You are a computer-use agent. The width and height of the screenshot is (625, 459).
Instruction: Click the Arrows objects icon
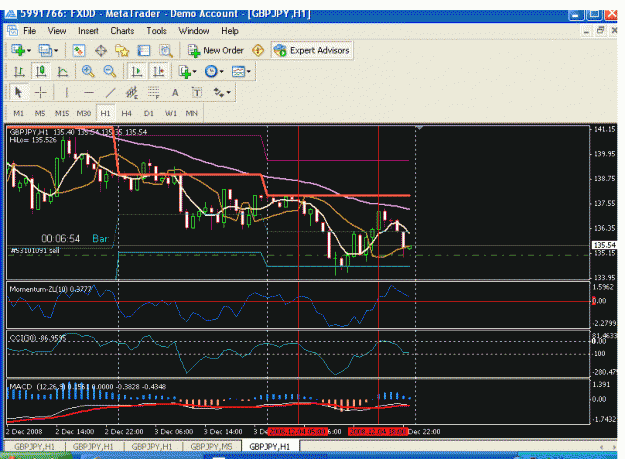[x=218, y=92]
